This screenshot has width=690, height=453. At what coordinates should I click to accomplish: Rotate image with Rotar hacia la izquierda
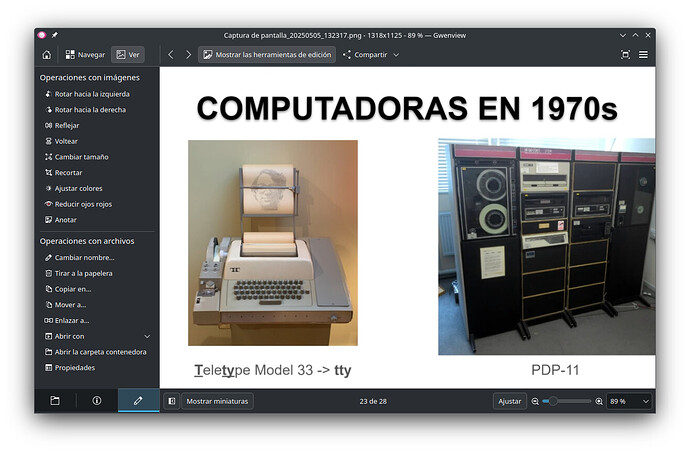pos(87,94)
